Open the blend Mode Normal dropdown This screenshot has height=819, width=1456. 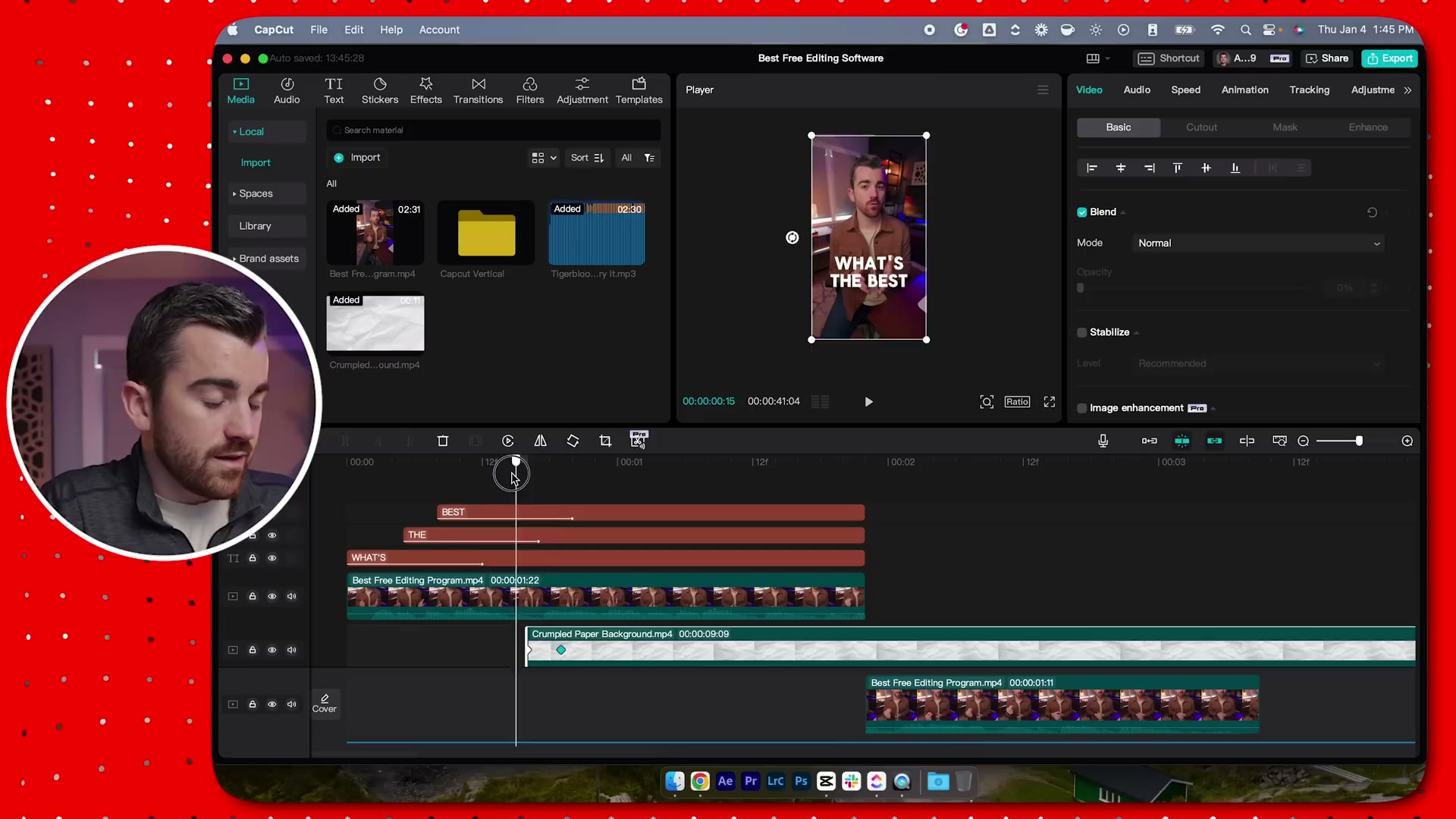1258,243
